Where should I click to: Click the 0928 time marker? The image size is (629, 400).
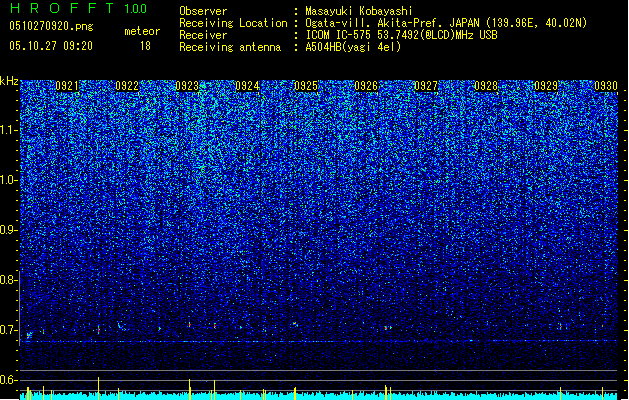(x=486, y=86)
